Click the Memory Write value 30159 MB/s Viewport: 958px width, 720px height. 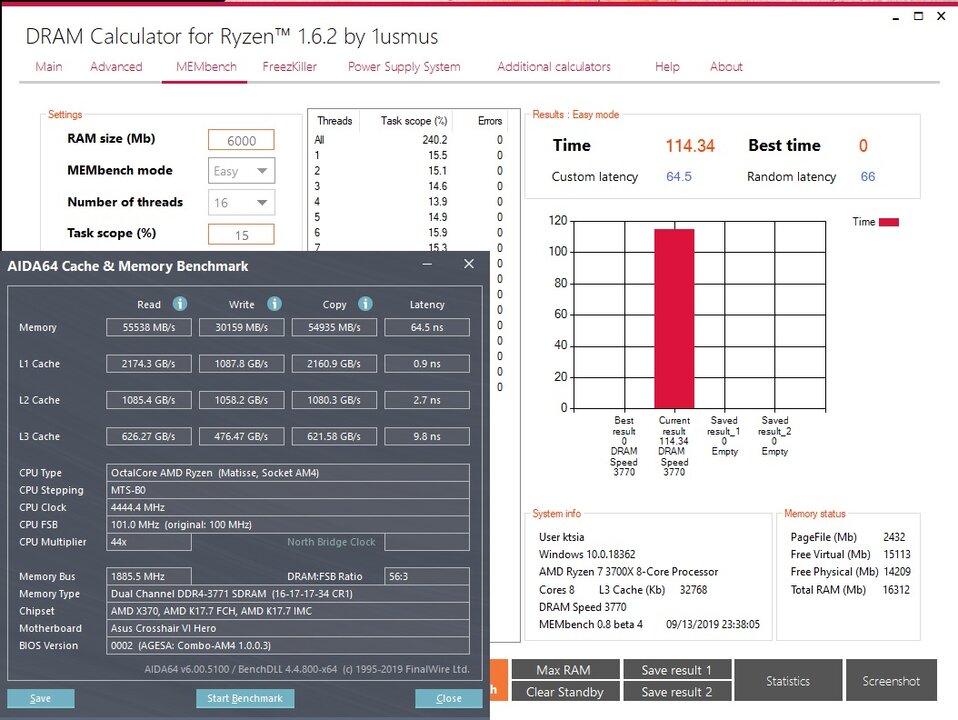pyautogui.click(x=241, y=327)
